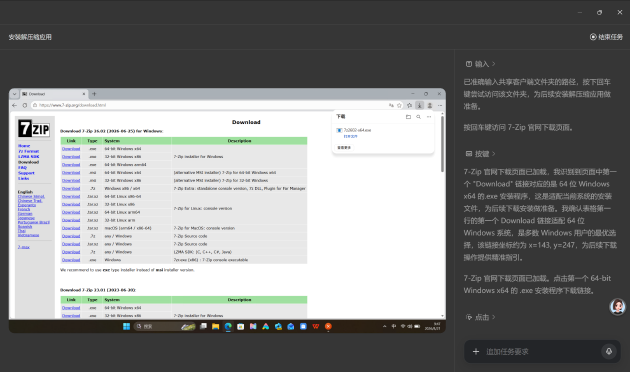Switch language to Chinese Simpl.
The image size is (630, 372).
31,196
